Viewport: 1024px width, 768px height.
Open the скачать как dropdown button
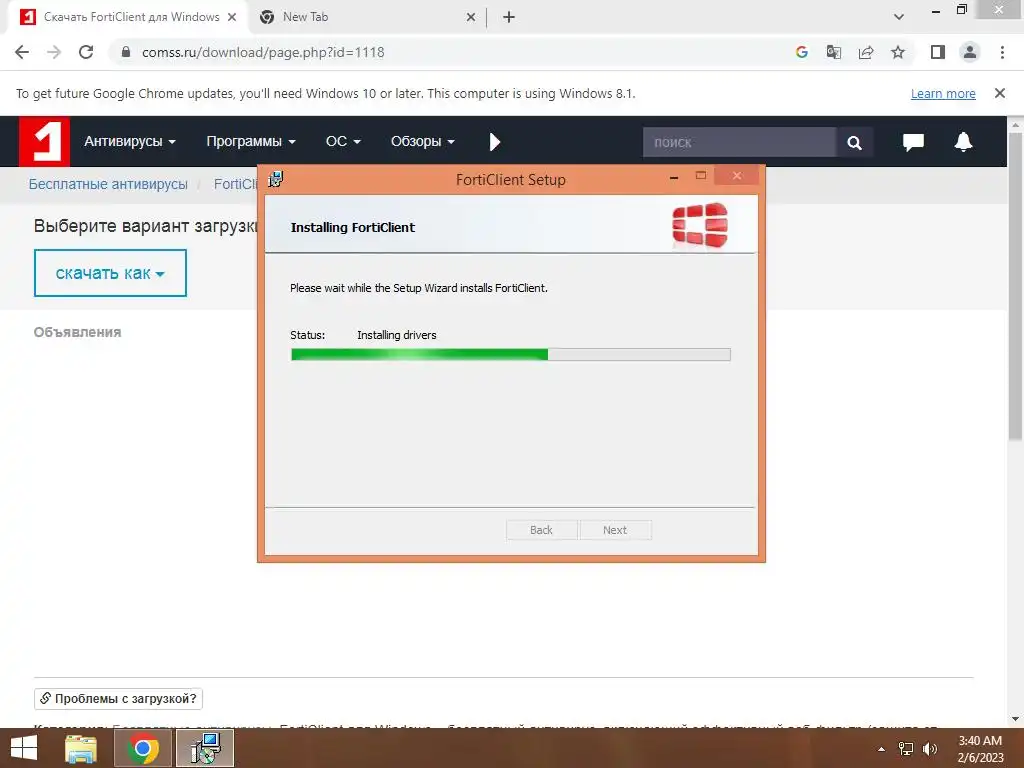click(110, 273)
